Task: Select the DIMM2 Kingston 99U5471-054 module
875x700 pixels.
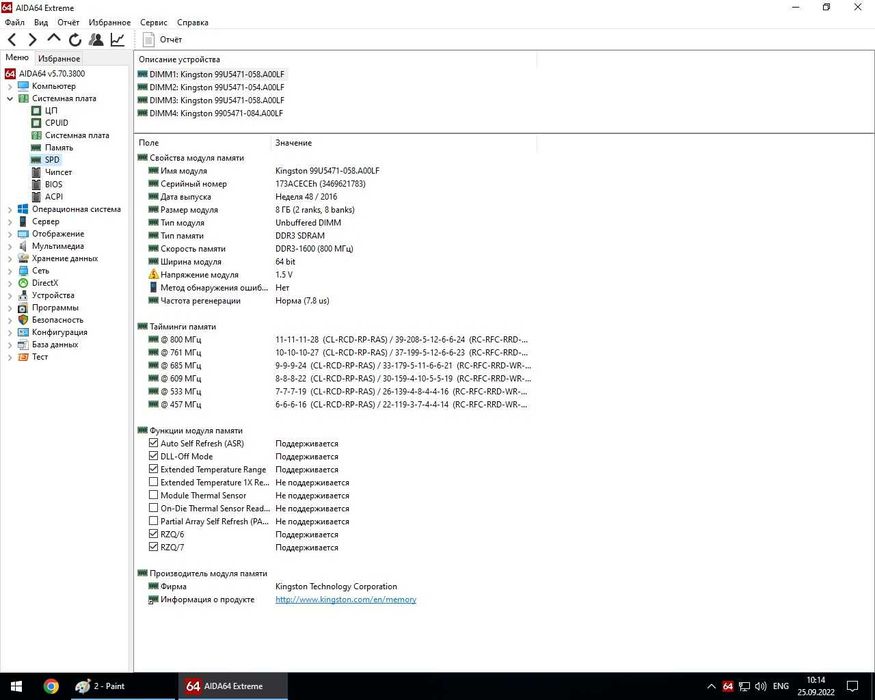Action: 217,87
